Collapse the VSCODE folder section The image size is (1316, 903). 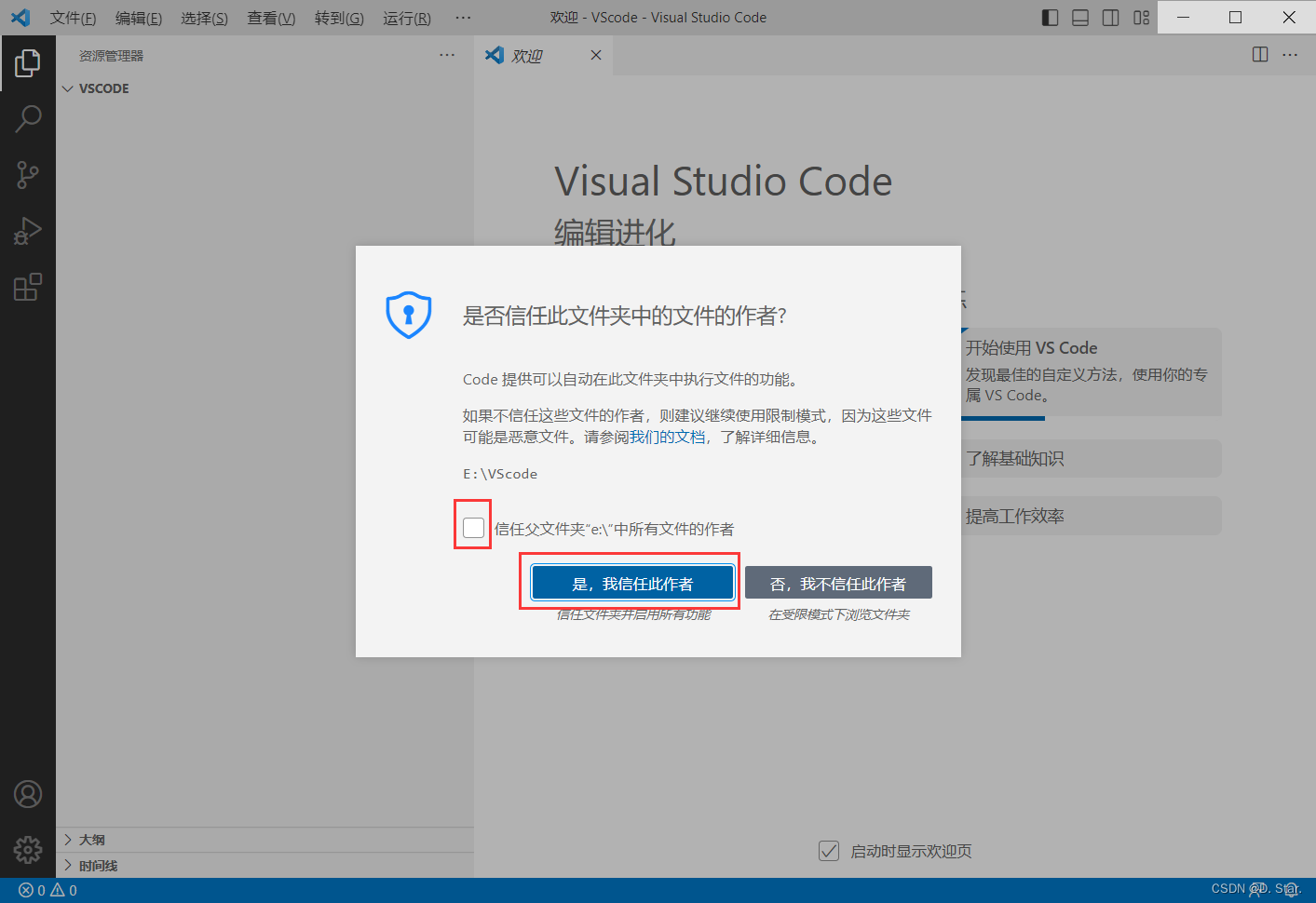265,88
